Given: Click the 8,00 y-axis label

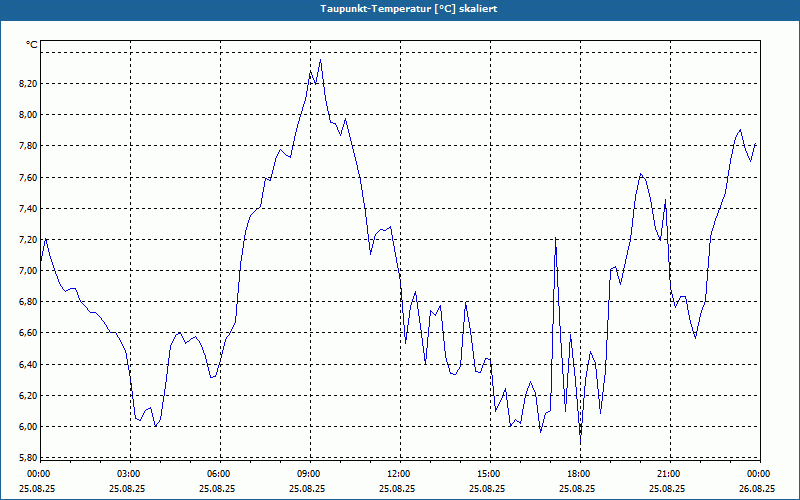Looking at the screenshot, I should coord(28,115).
